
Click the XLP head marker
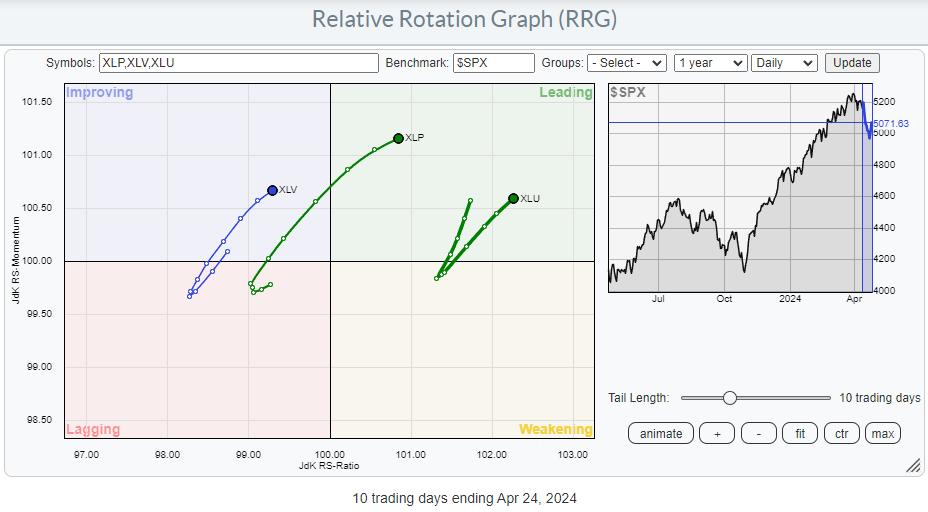(398, 138)
